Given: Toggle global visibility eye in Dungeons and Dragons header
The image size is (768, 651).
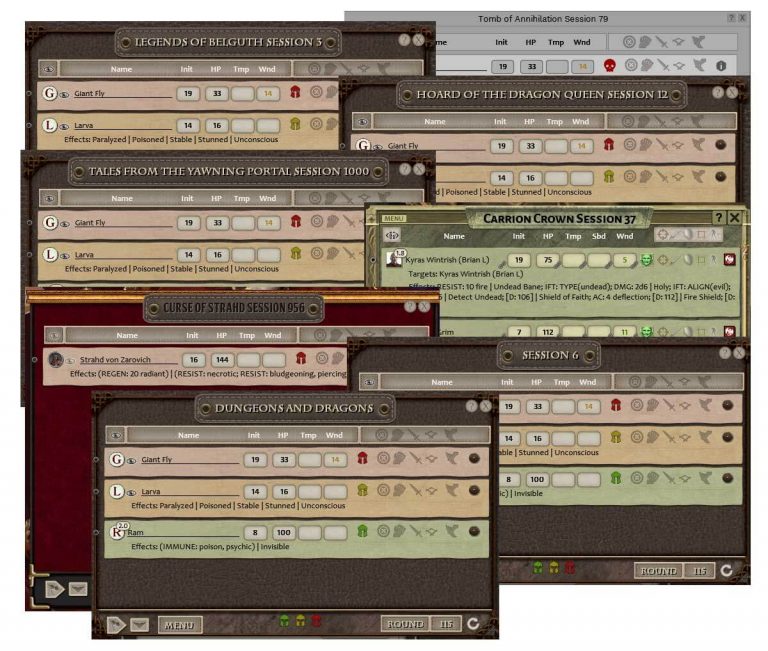Looking at the screenshot, I should point(116,435).
